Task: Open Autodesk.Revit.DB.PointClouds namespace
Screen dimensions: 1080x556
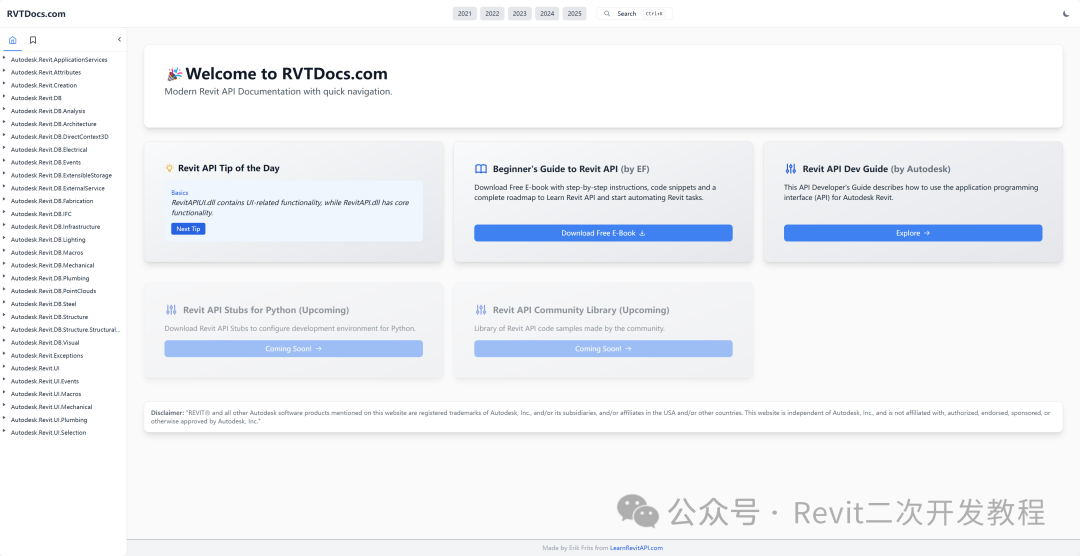Action: (53, 291)
